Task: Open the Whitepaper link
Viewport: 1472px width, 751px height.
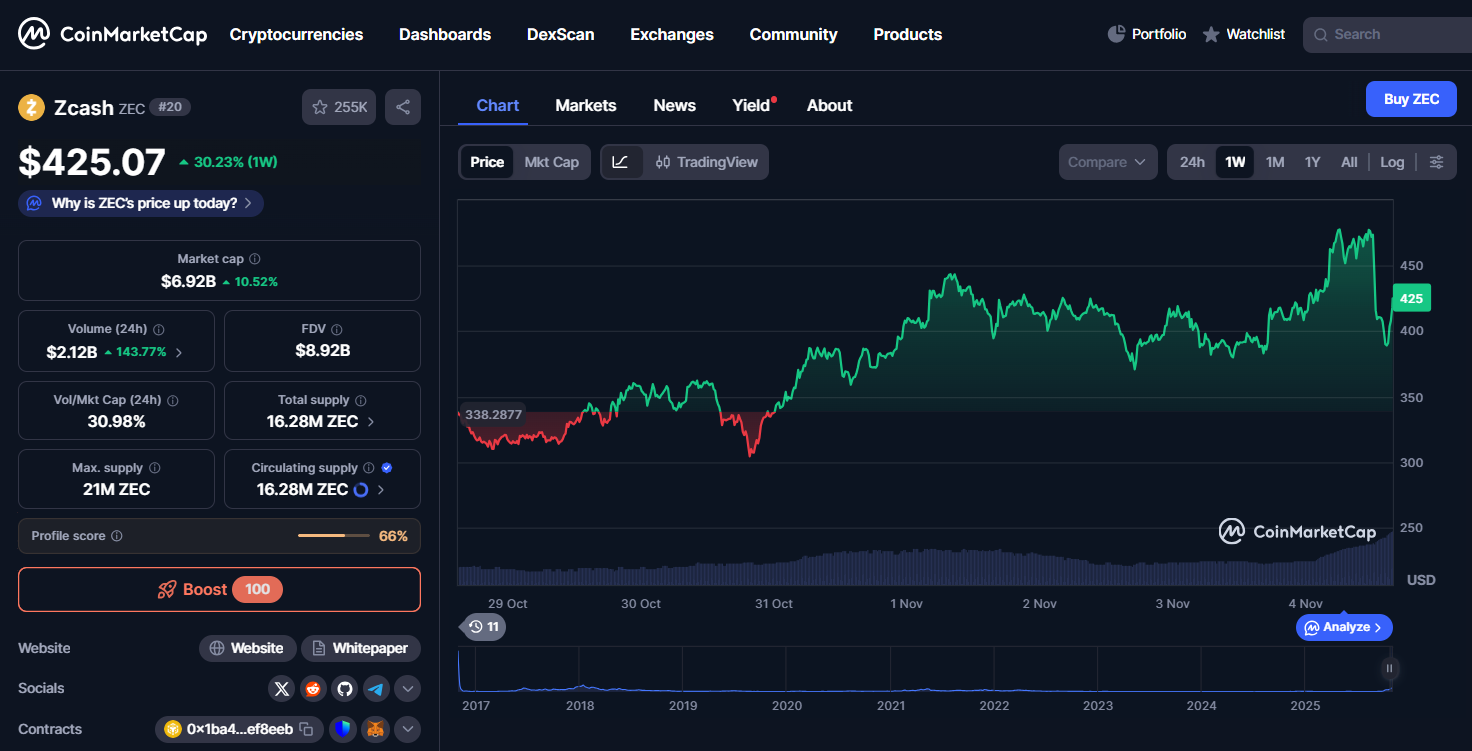Action: click(360, 648)
